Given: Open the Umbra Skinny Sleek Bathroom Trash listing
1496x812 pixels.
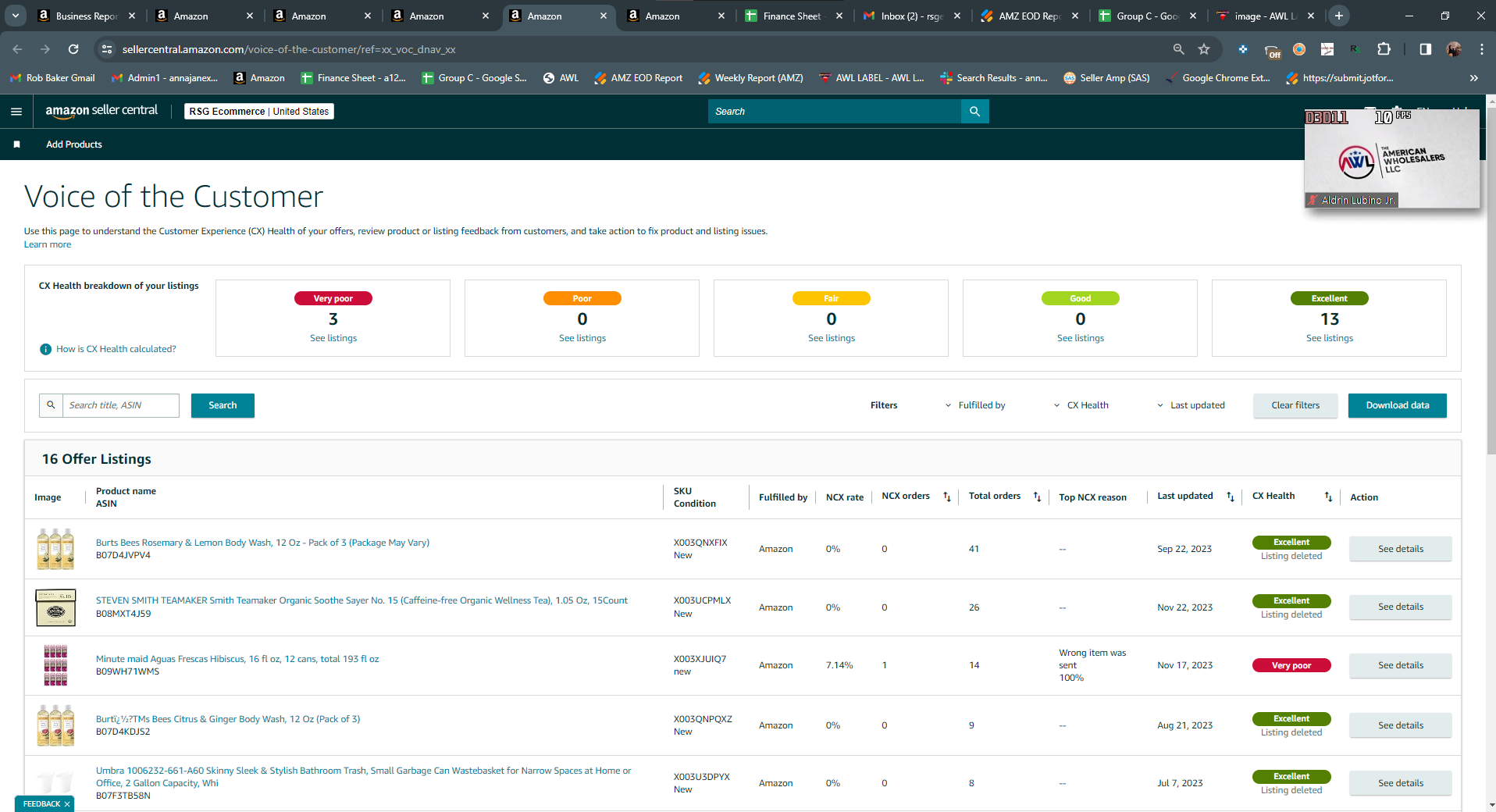Looking at the screenshot, I should (x=364, y=777).
